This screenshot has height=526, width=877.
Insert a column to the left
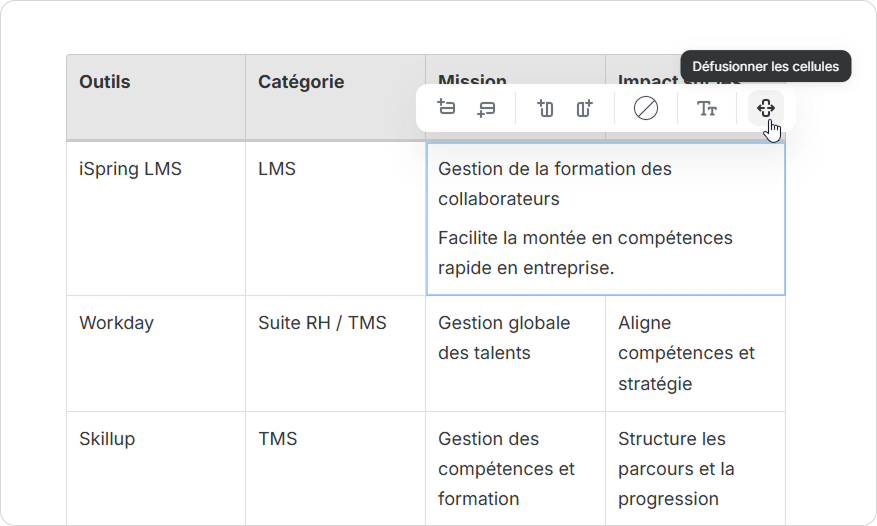tap(545, 108)
